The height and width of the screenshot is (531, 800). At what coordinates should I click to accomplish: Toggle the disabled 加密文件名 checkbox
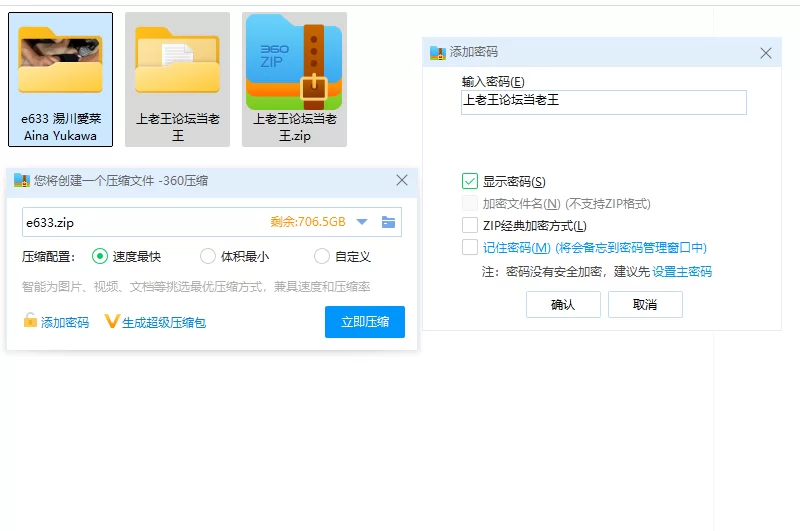469,203
